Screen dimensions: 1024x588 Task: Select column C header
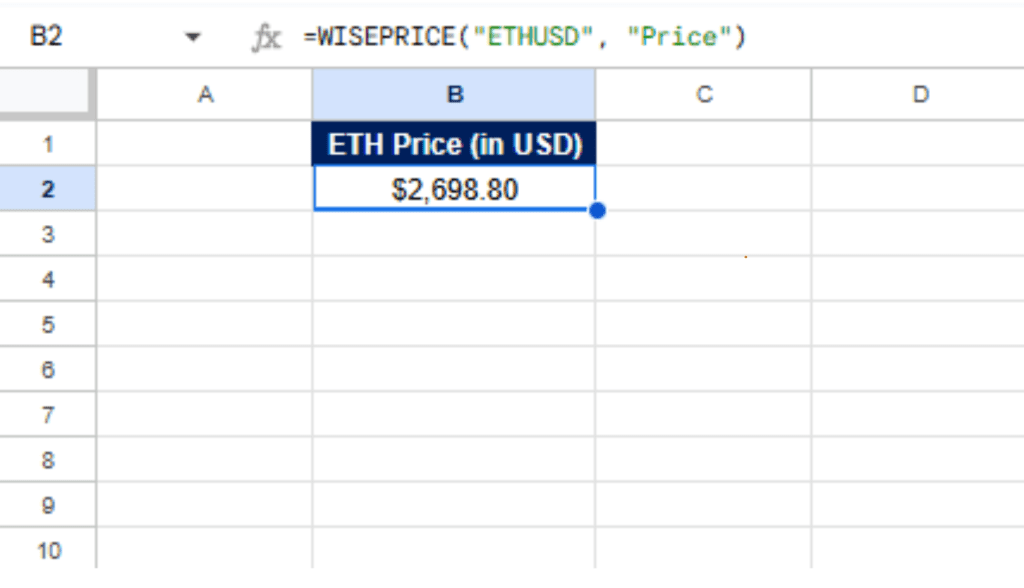click(704, 95)
